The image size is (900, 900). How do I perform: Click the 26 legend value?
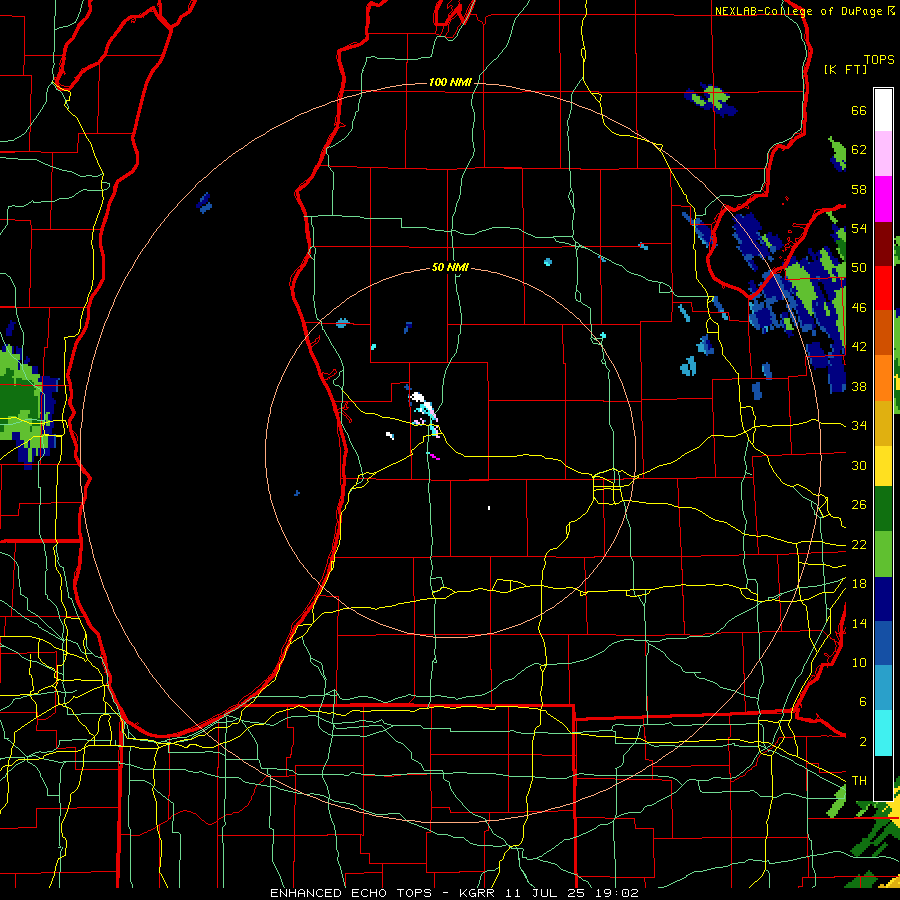coord(859,505)
